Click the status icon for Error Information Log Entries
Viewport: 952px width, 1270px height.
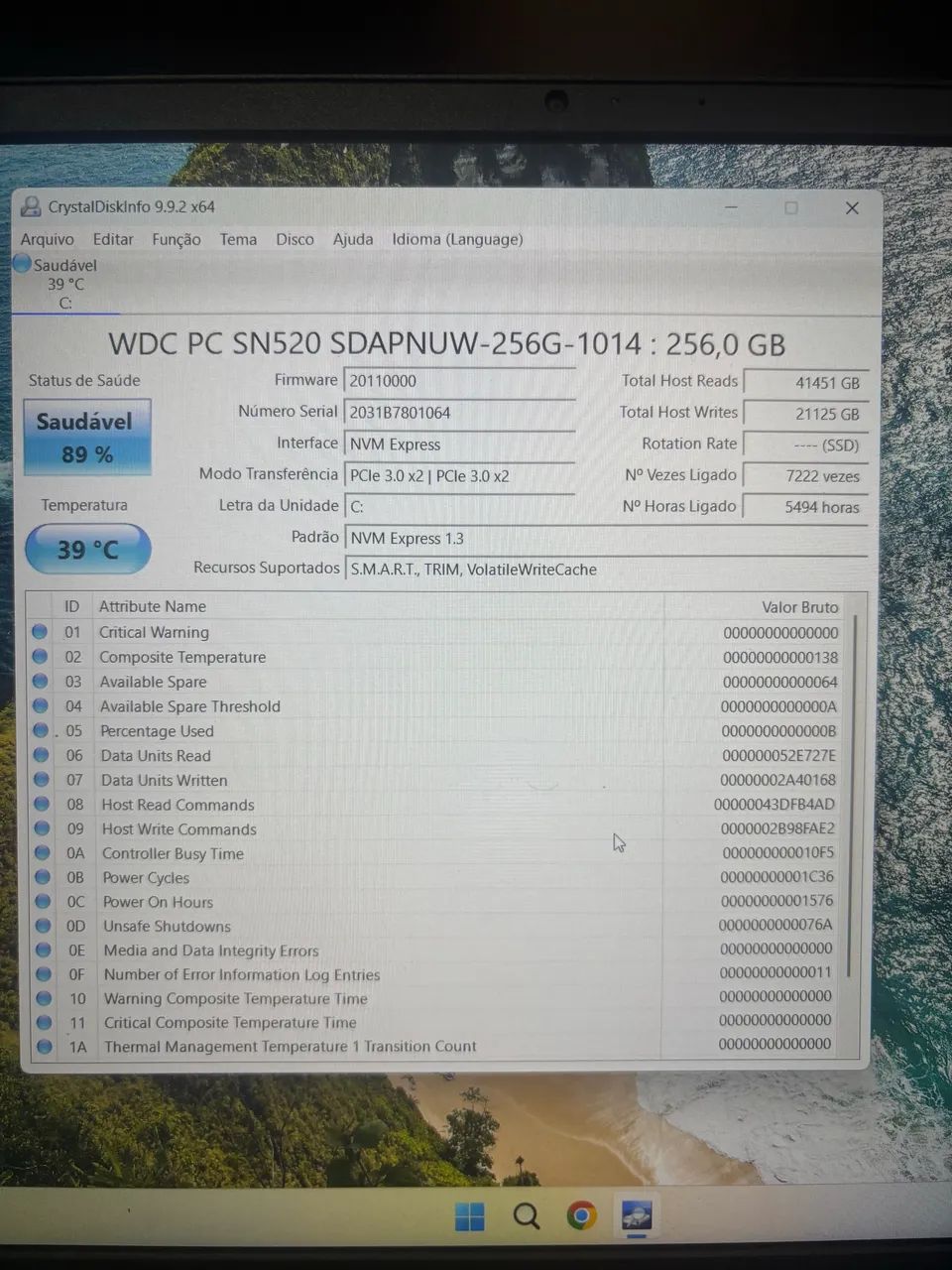[x=44, y=974]
